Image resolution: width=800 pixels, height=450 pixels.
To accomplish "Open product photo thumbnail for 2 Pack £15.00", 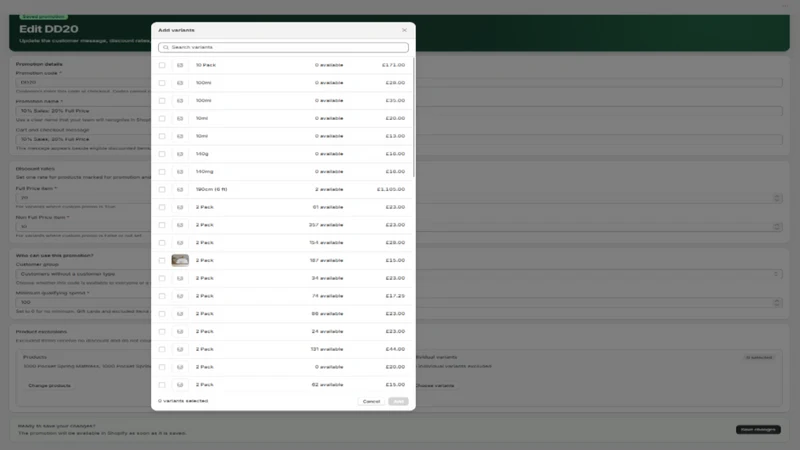I will tap(180, 260).
